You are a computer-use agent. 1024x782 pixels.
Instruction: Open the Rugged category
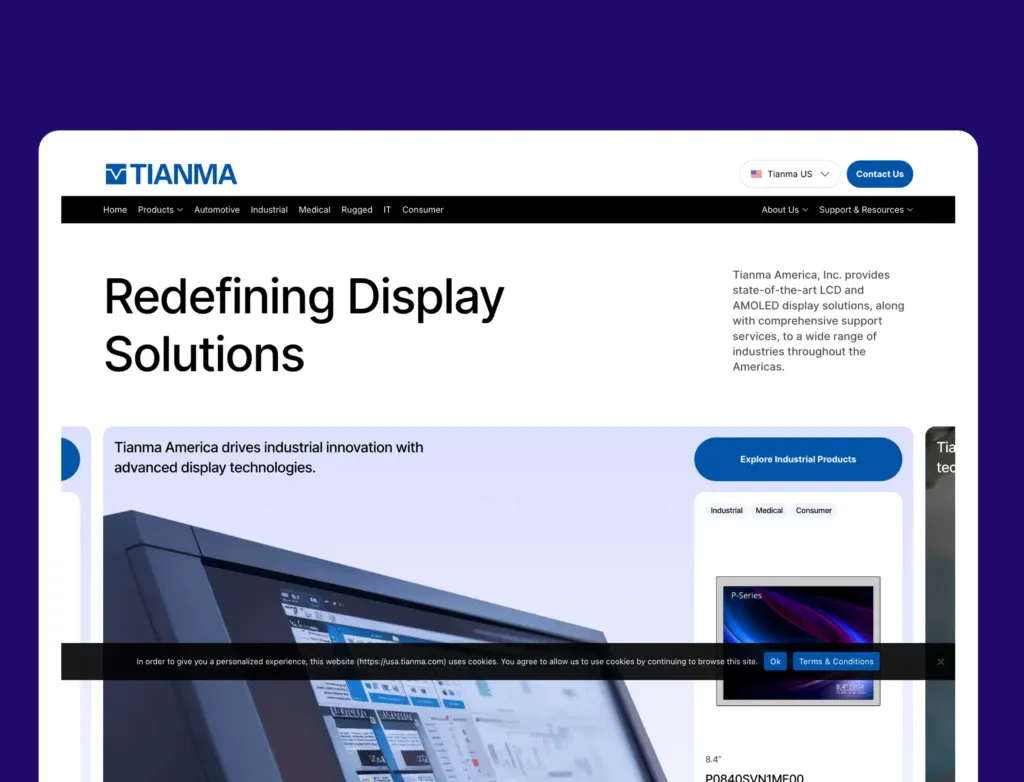coord(357,210)
